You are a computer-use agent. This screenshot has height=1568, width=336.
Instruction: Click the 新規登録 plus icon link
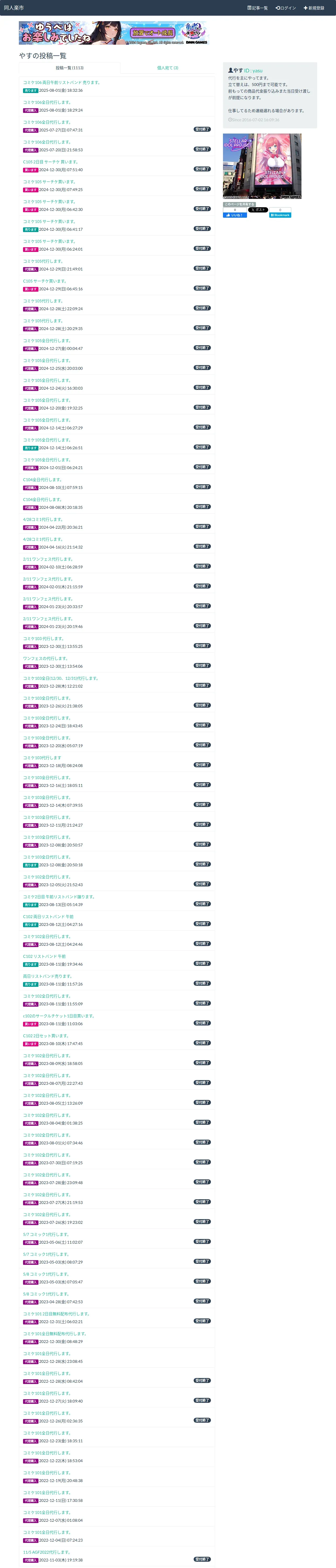coord(314,8)
